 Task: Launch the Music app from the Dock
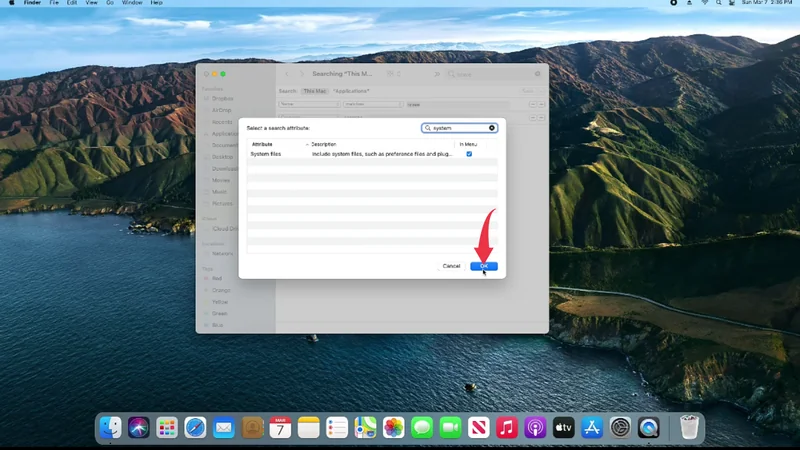click(507, 427)
